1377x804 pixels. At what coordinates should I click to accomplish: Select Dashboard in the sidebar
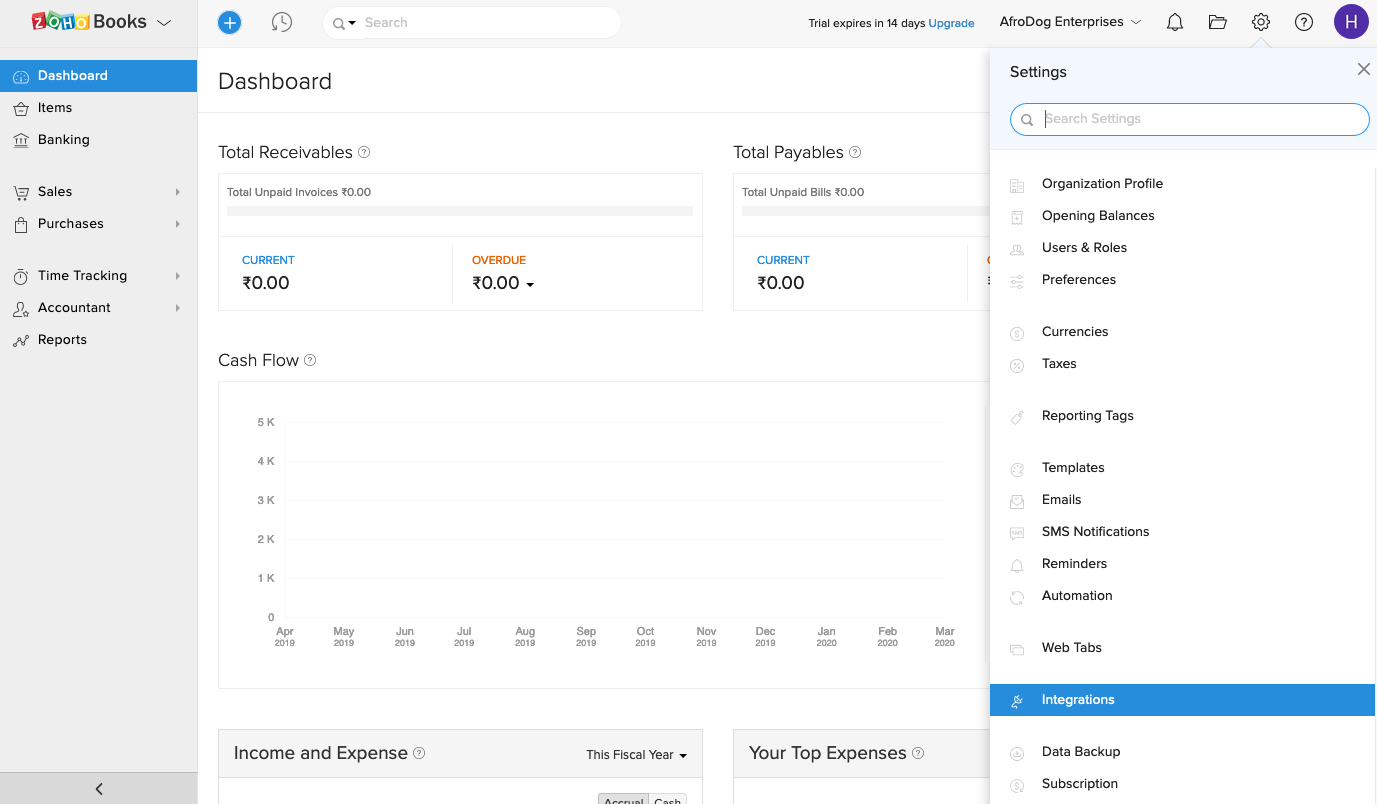(x=98, y=75)
